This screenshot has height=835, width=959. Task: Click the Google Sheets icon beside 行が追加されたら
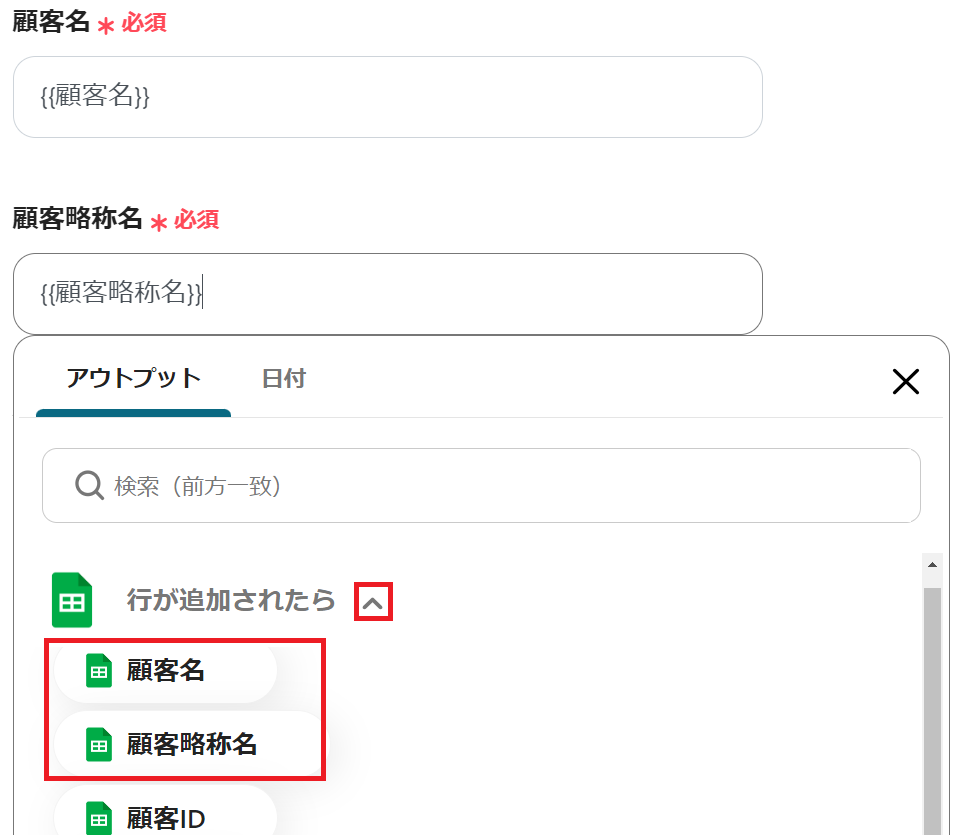tap(72, 600)
